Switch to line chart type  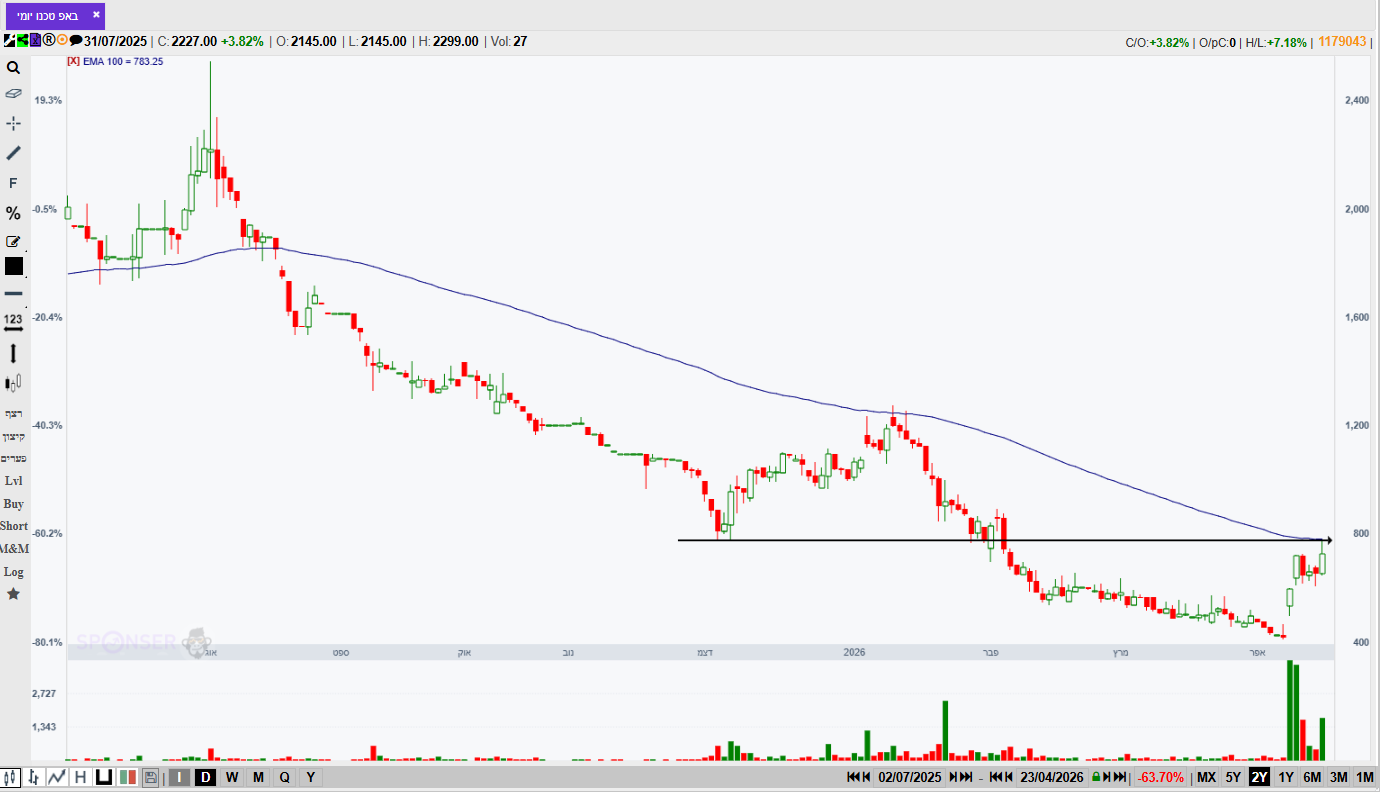(x=57, y=777)
